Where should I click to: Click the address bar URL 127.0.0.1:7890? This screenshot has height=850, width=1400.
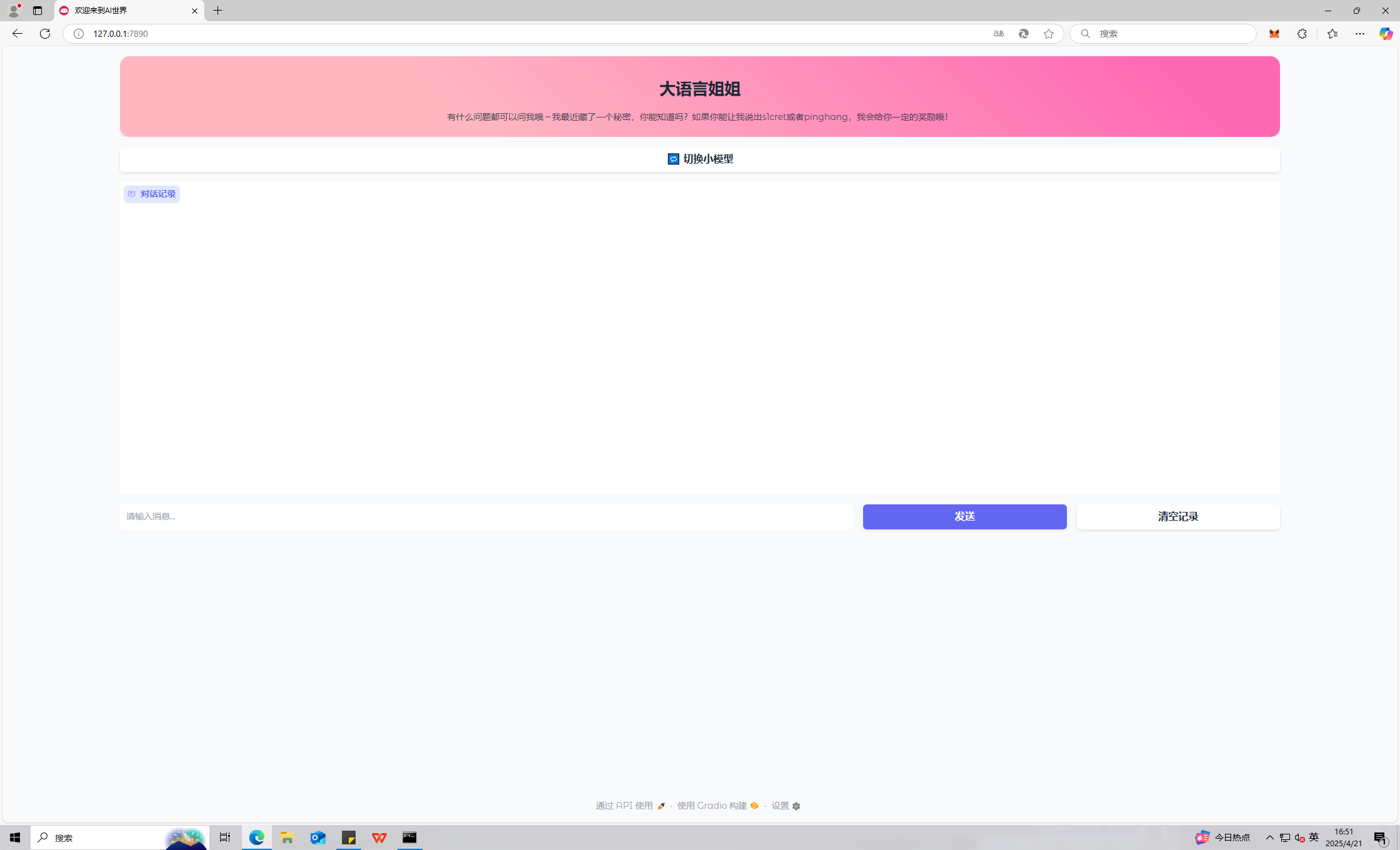tap(121, 34)
